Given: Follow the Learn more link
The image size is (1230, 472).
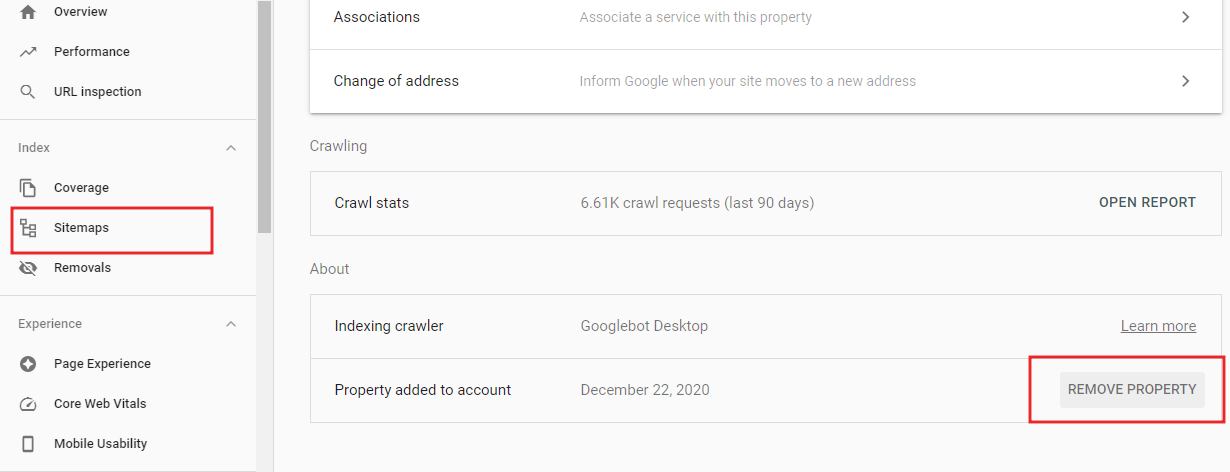Looking at the screenshot, I should [1158, 326].
